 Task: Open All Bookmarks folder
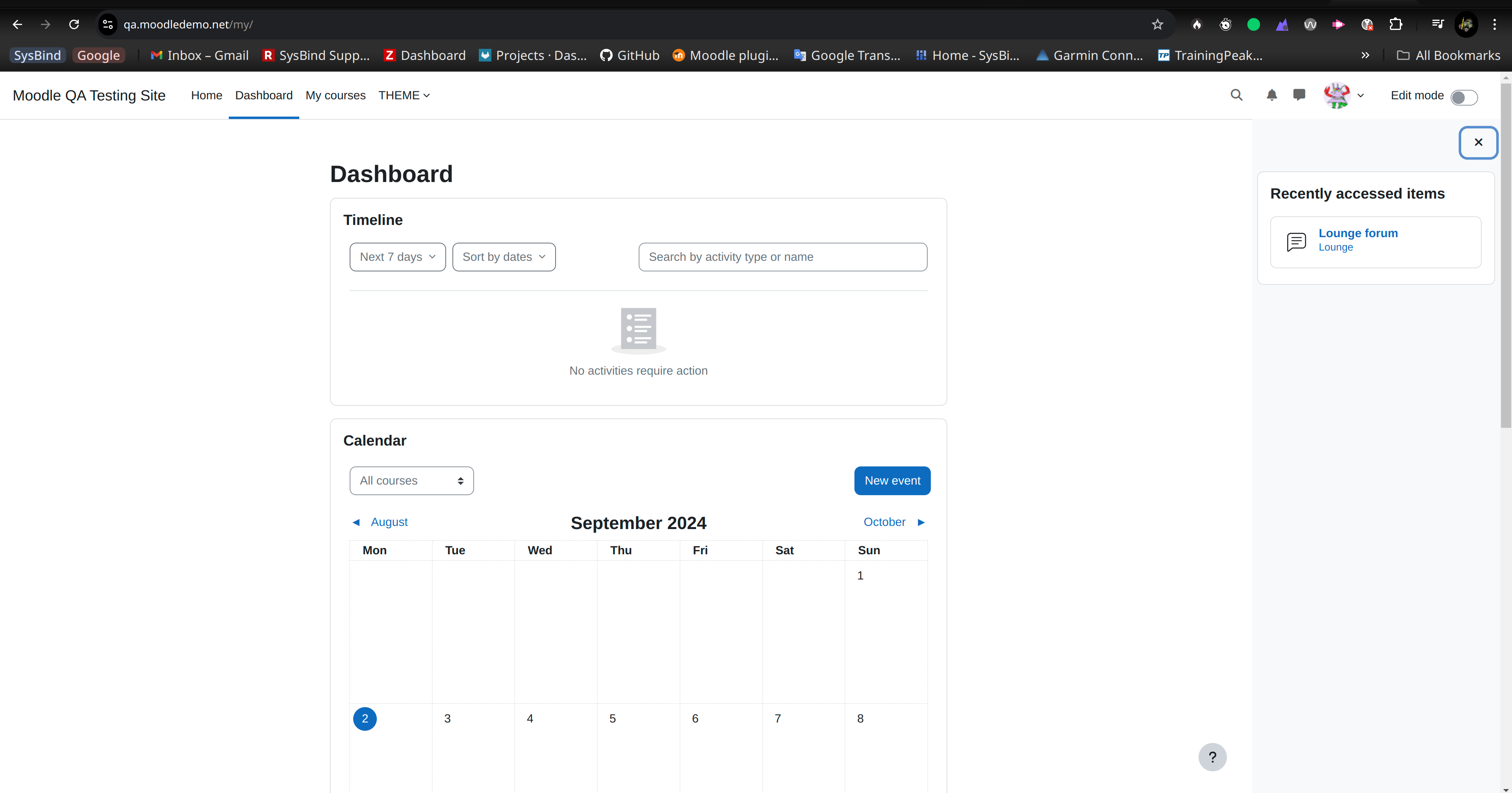1448,55
